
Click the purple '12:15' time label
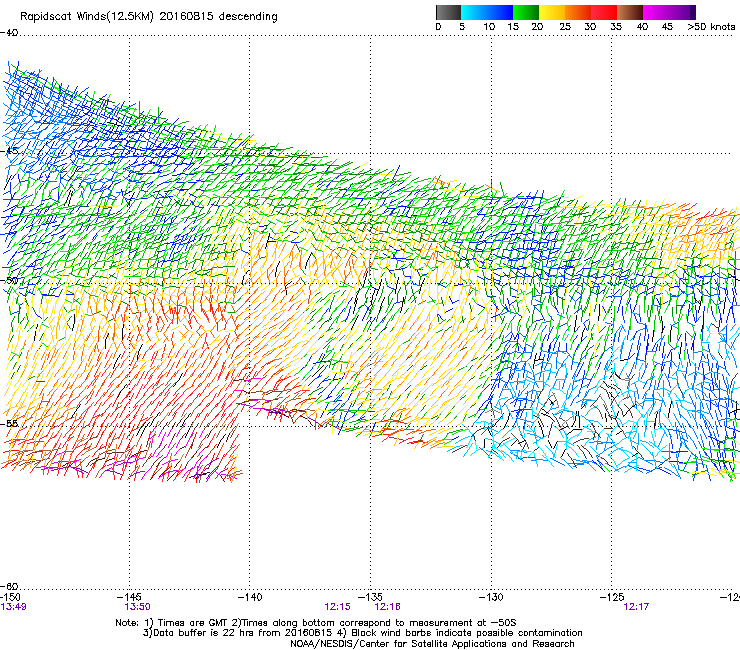click(x=337, y=607)
